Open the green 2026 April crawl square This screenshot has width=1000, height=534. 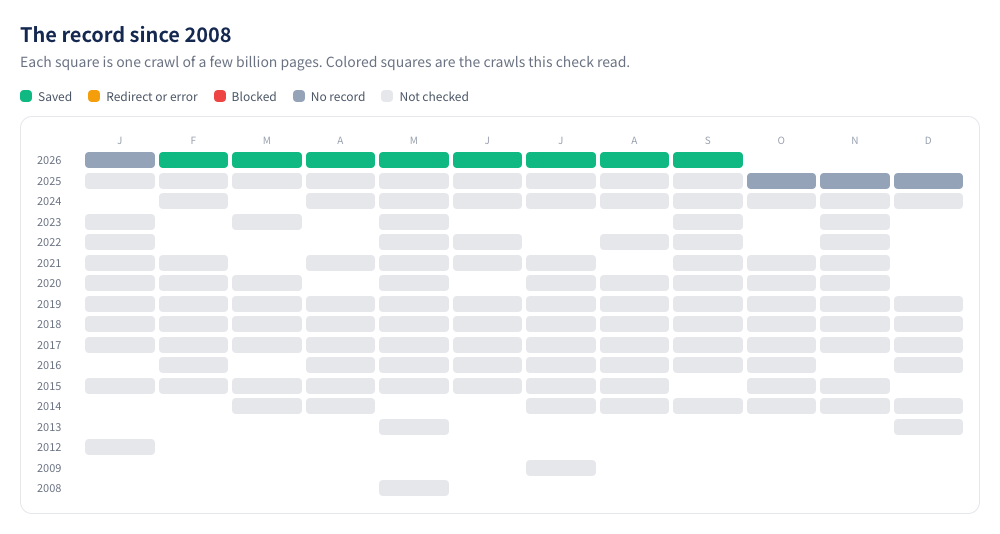pyautogui.click(x=341, y=160)
